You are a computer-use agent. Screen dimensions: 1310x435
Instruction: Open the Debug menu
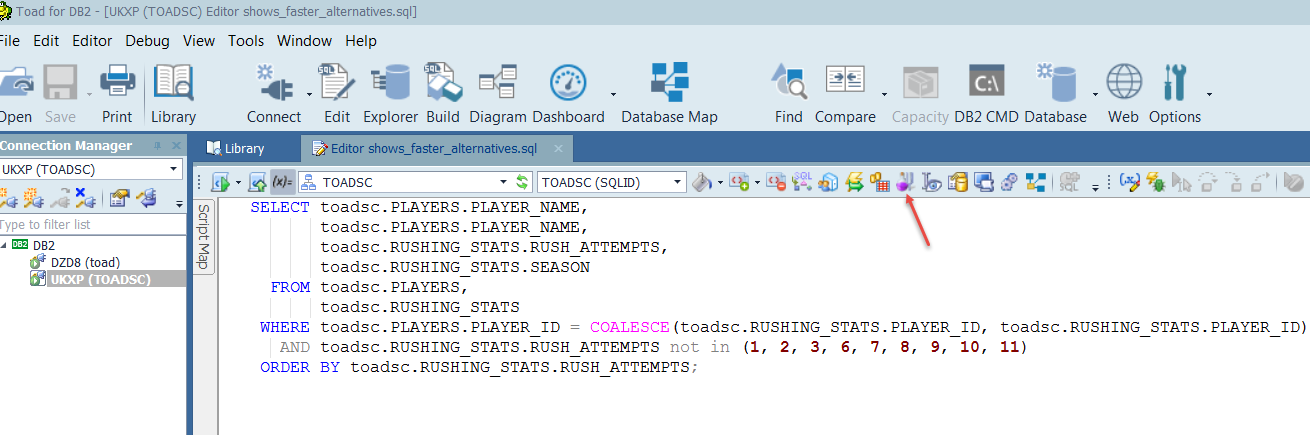coord(148,41)
